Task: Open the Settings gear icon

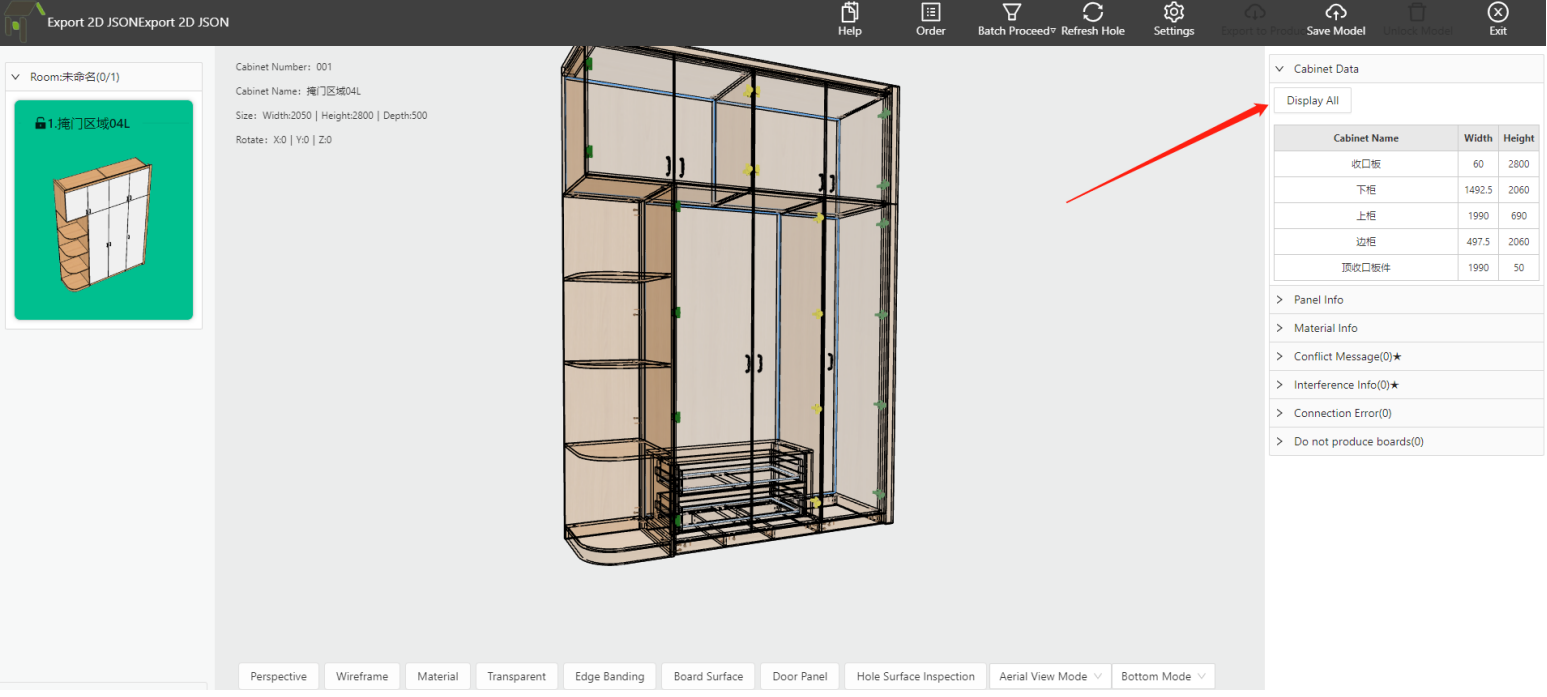Action: [x=1173, y=13]
